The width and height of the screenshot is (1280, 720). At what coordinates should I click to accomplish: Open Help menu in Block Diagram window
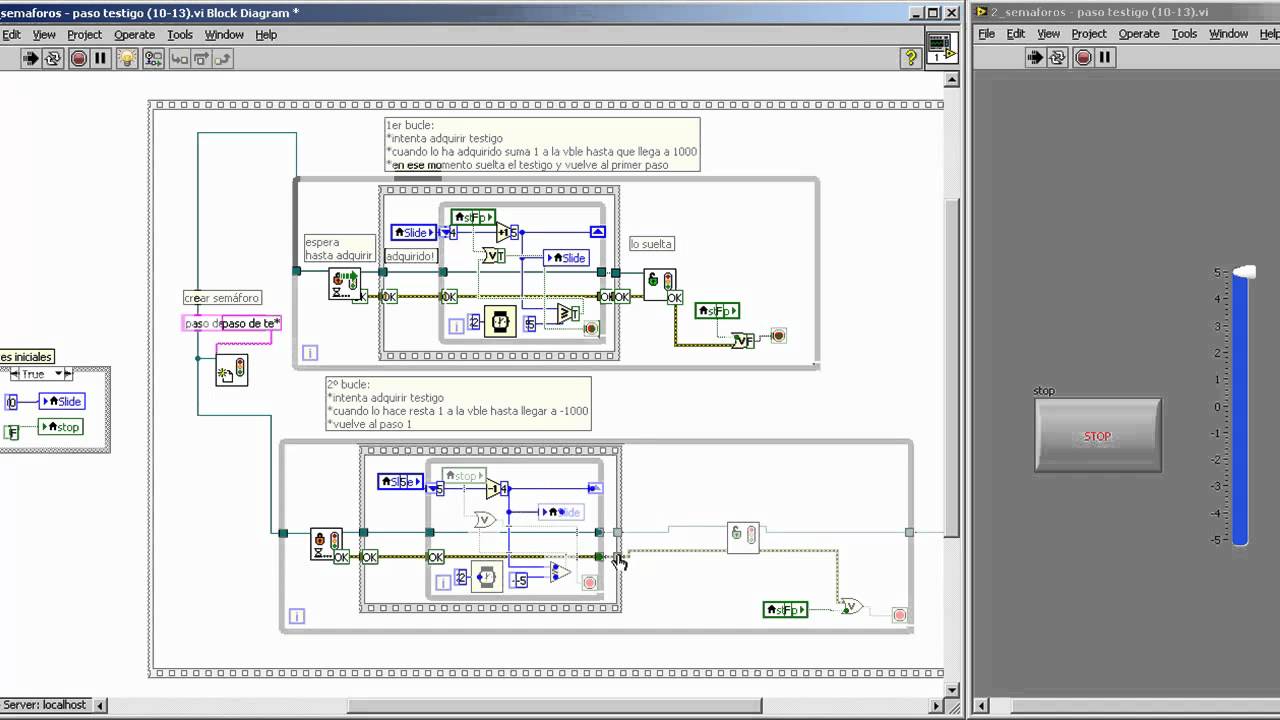(x=266, y=34)
